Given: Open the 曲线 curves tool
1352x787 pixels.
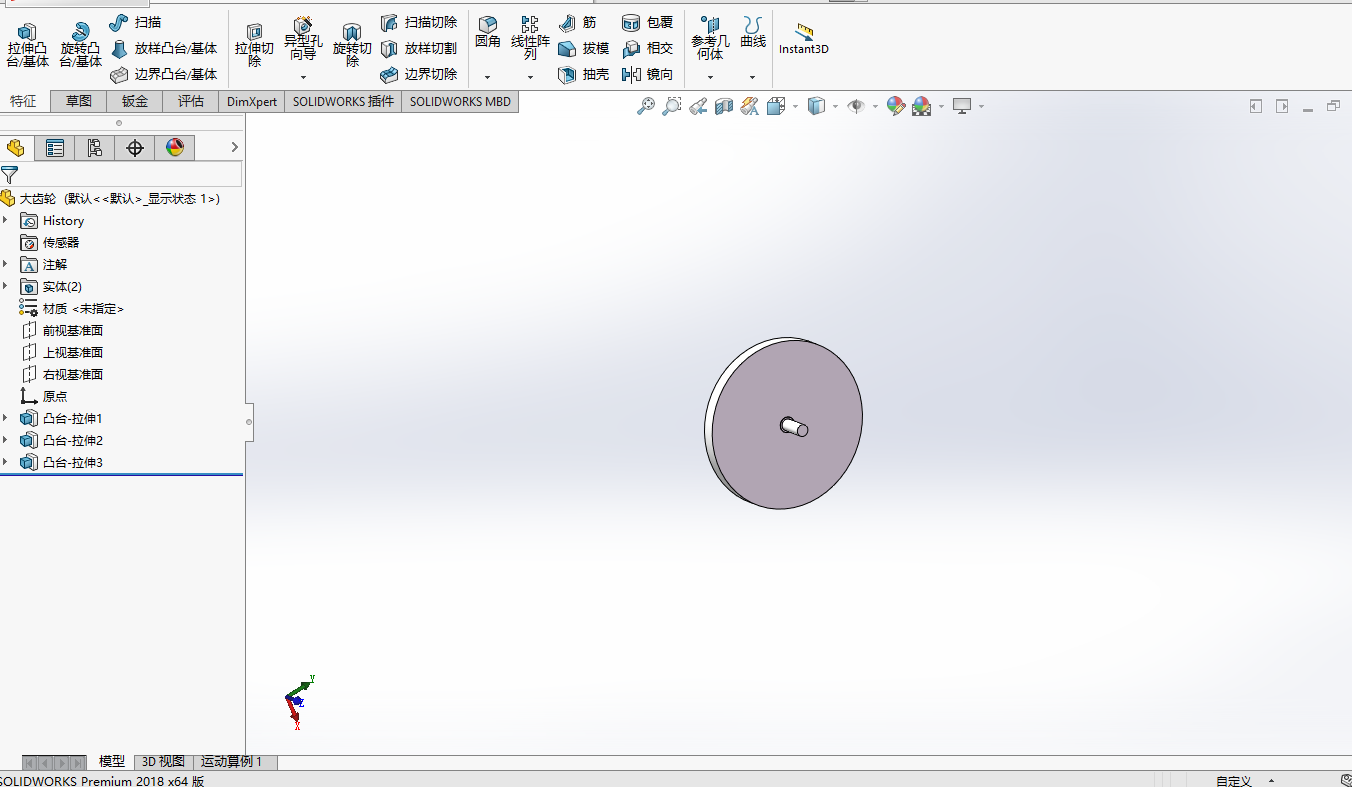Looking at the screenshot, I should pos(753,32).
